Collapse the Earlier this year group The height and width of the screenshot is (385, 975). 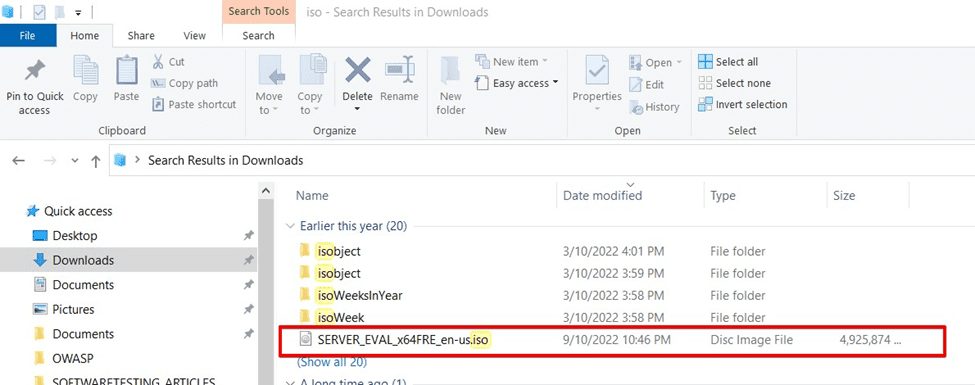[290, 226]
